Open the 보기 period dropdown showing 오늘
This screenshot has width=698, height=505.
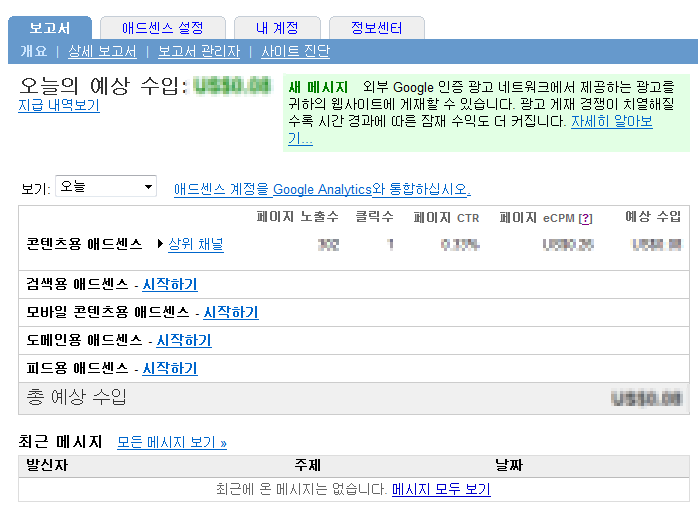click(x=106, y=186)
